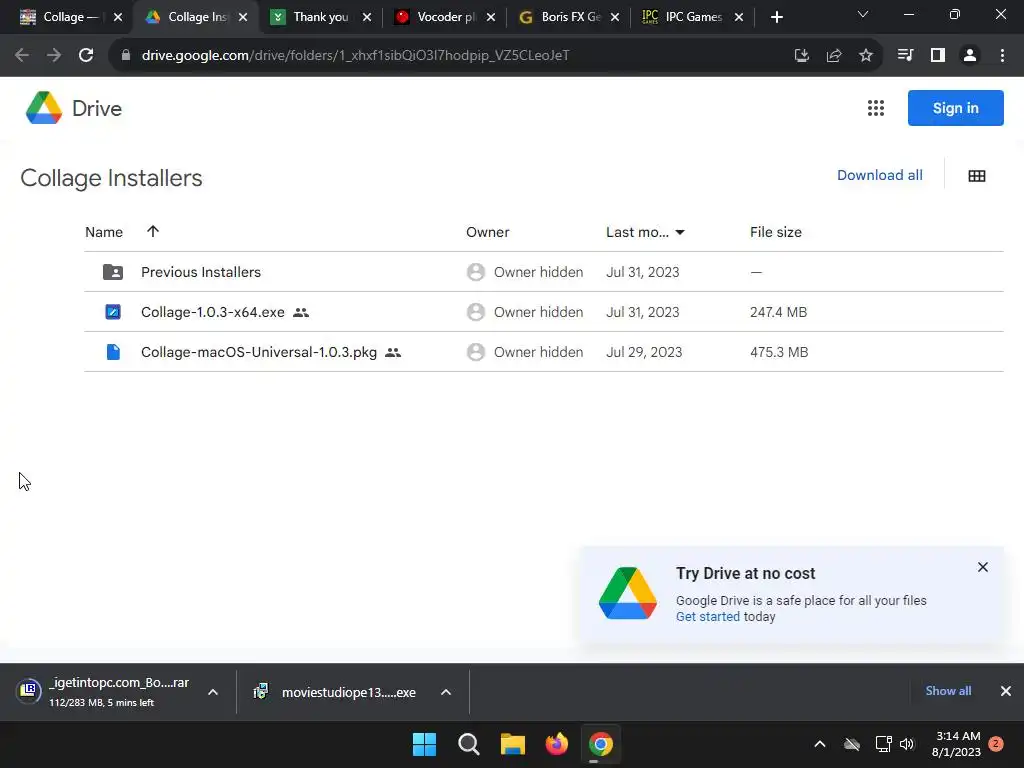Click the Jul 29, 2023 date

click(x=644, y=352)
